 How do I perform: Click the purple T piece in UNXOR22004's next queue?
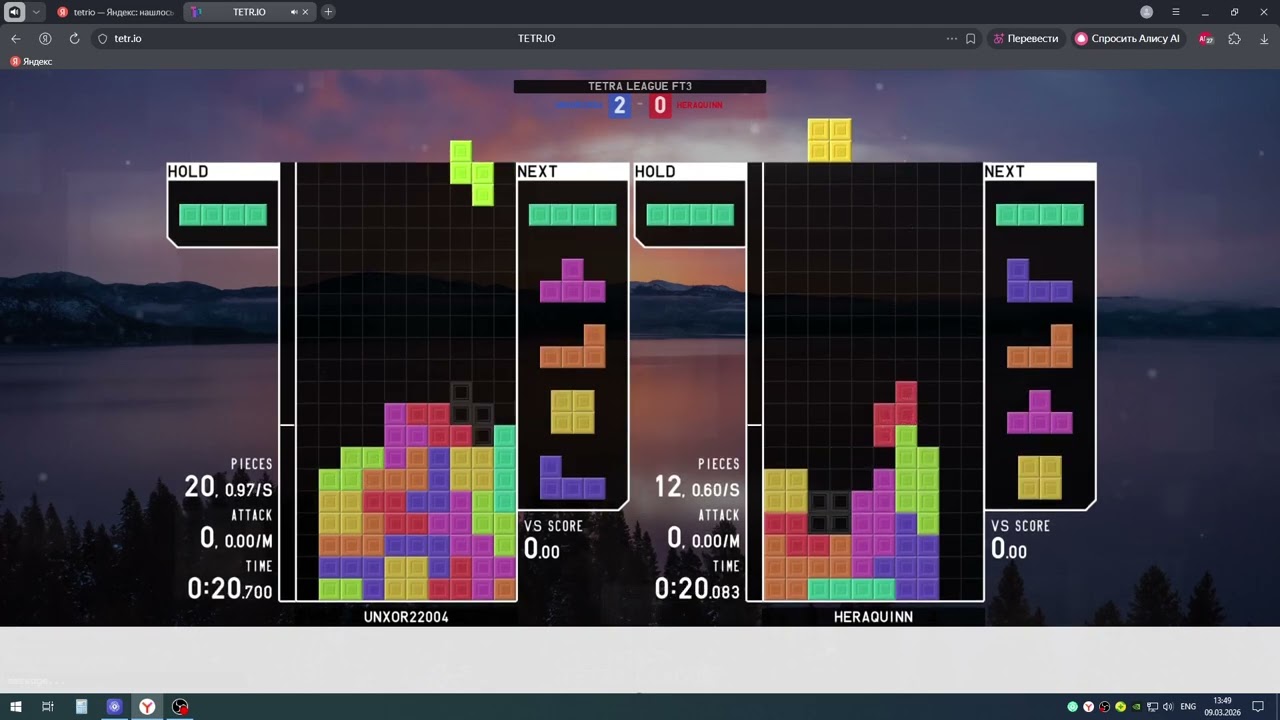pyautogui.click(x=572, y=280)
